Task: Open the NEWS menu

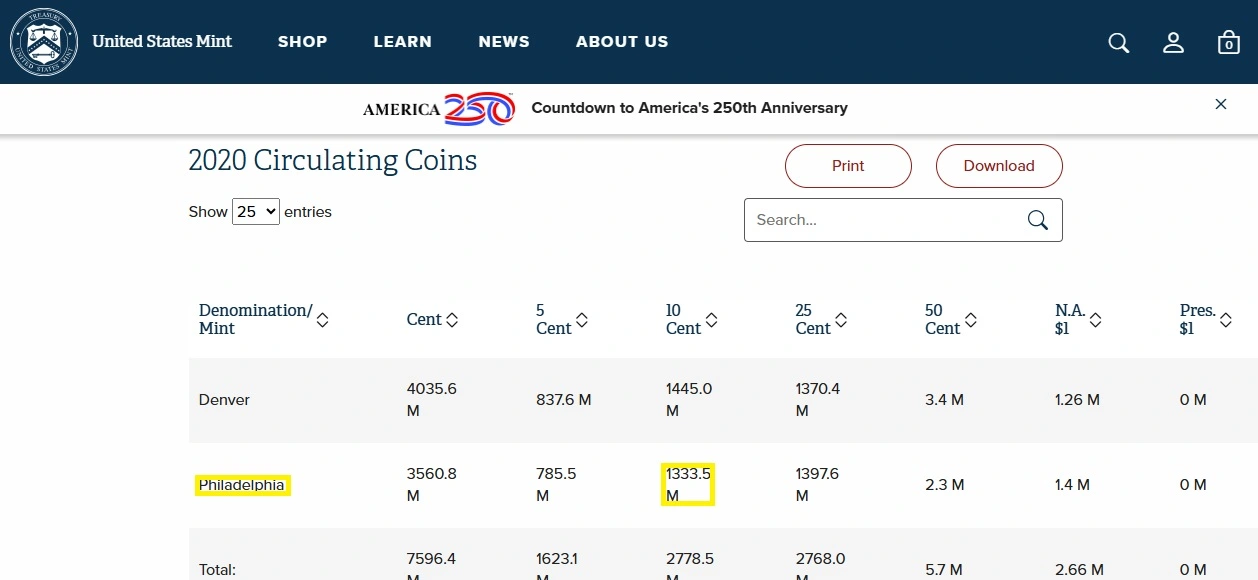Action: pyautogui.click(x=504, y=42)
